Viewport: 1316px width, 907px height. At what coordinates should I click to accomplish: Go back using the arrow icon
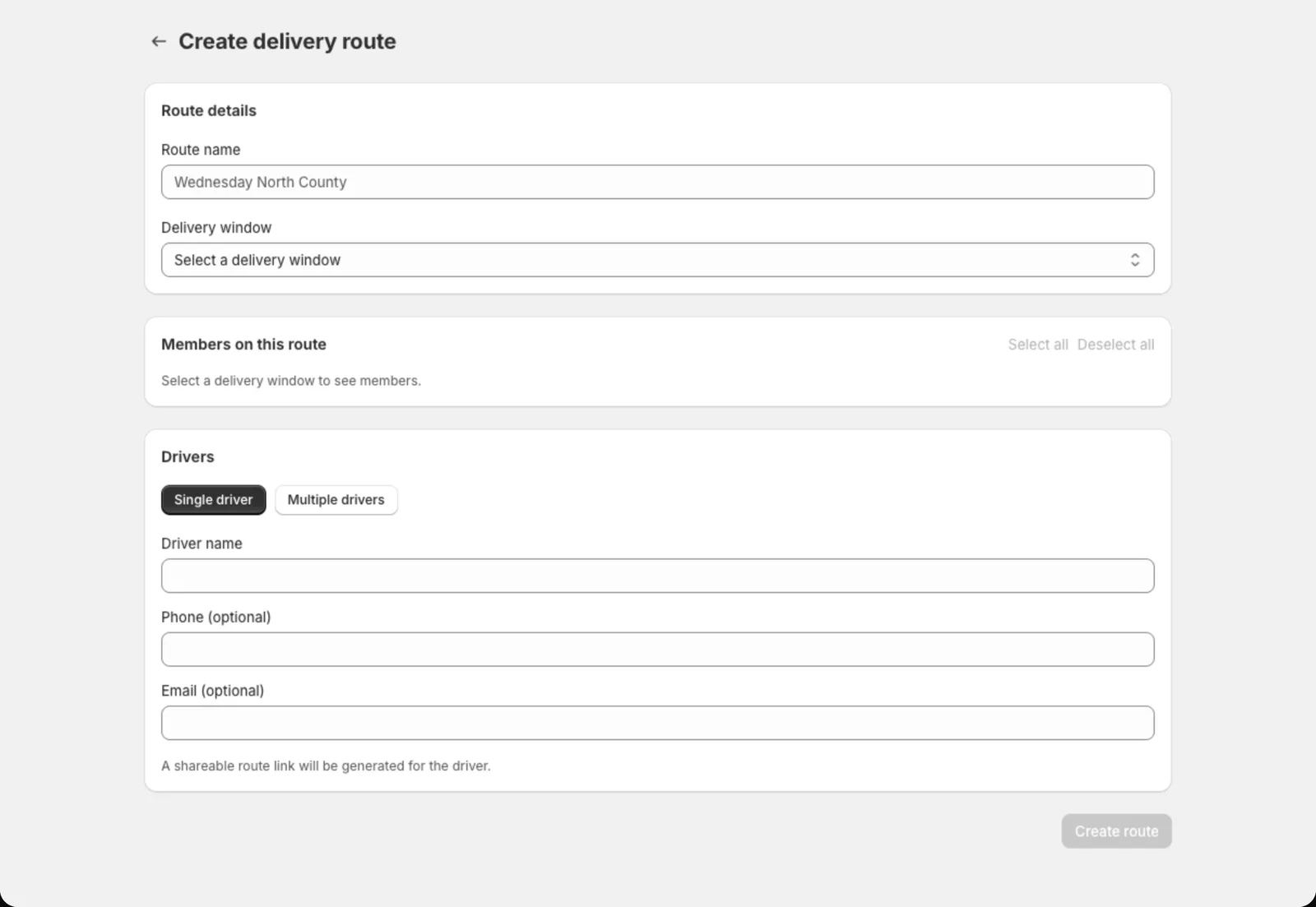(159, 41)
